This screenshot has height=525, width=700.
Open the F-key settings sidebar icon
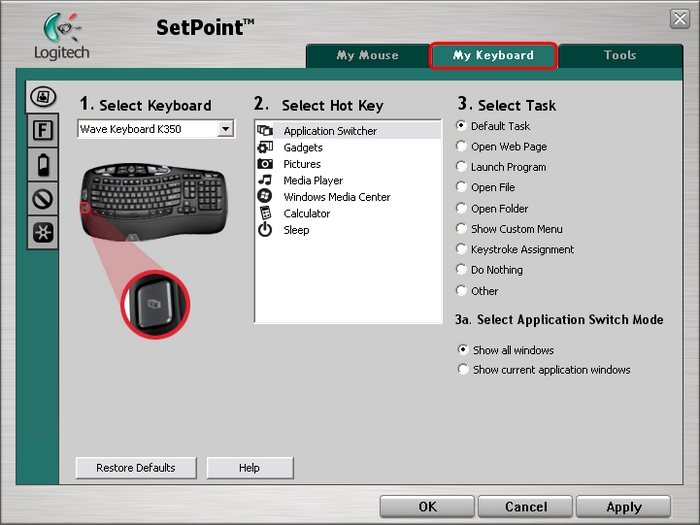coord(42,130)
